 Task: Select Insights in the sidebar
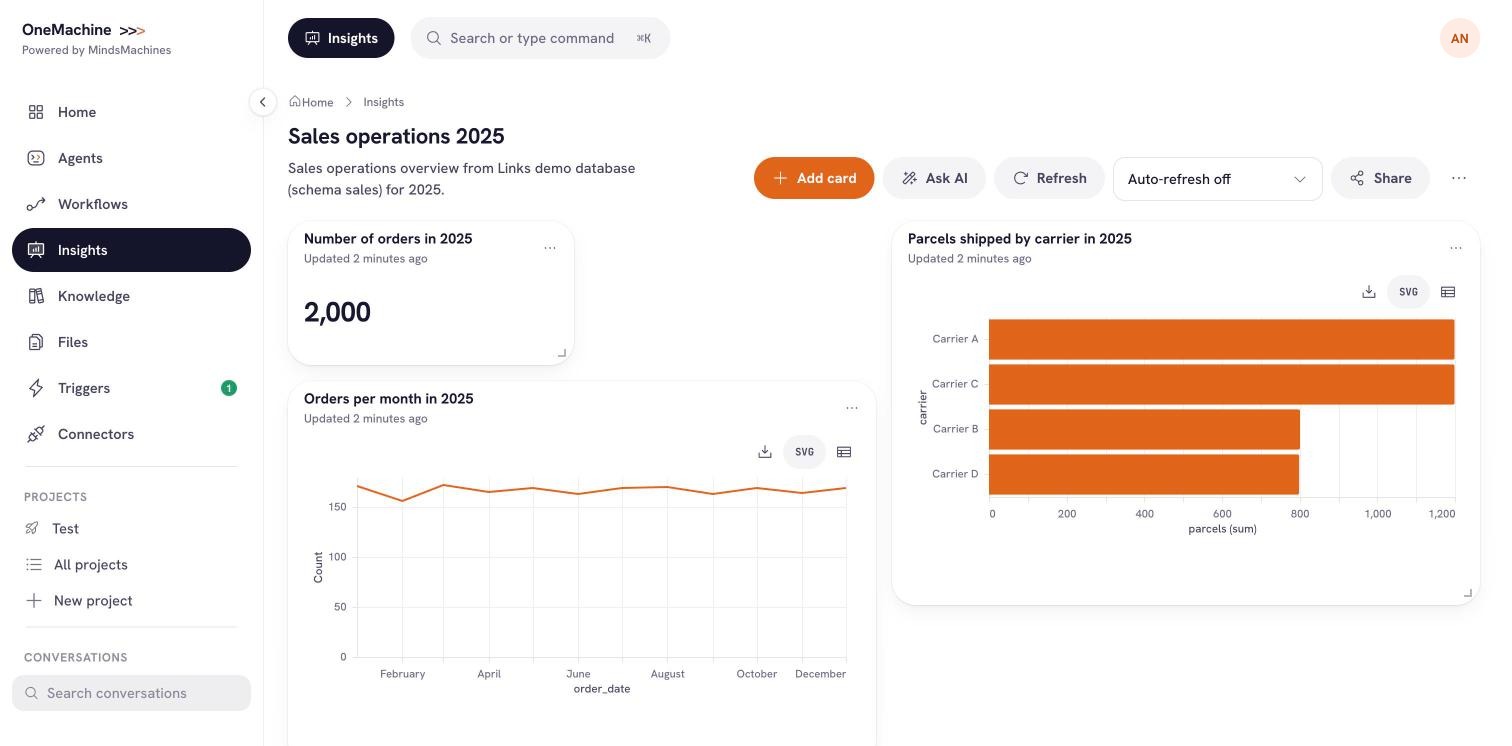pyautogui.click(x=131, y=250)
